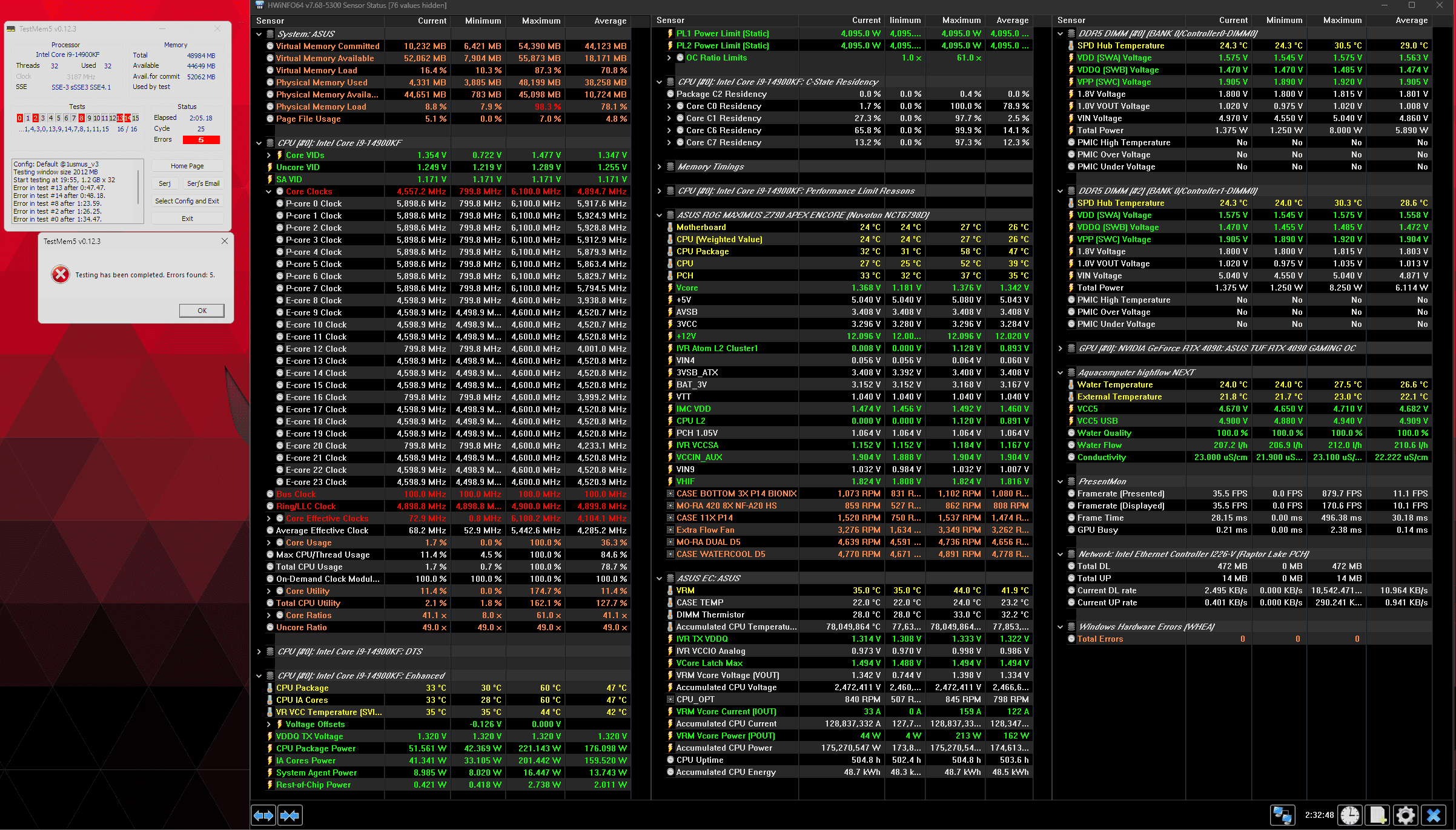Click the circle icon beside Virtual Memory Committed
1456x830 pixels.
pos(270,46)
